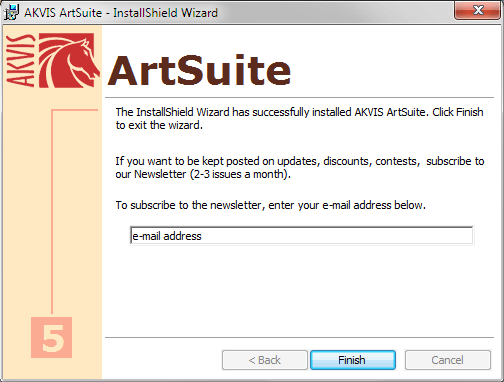
Task: Click the horizontal divider under the ArtSuite heading
Action: coord(299,98)
